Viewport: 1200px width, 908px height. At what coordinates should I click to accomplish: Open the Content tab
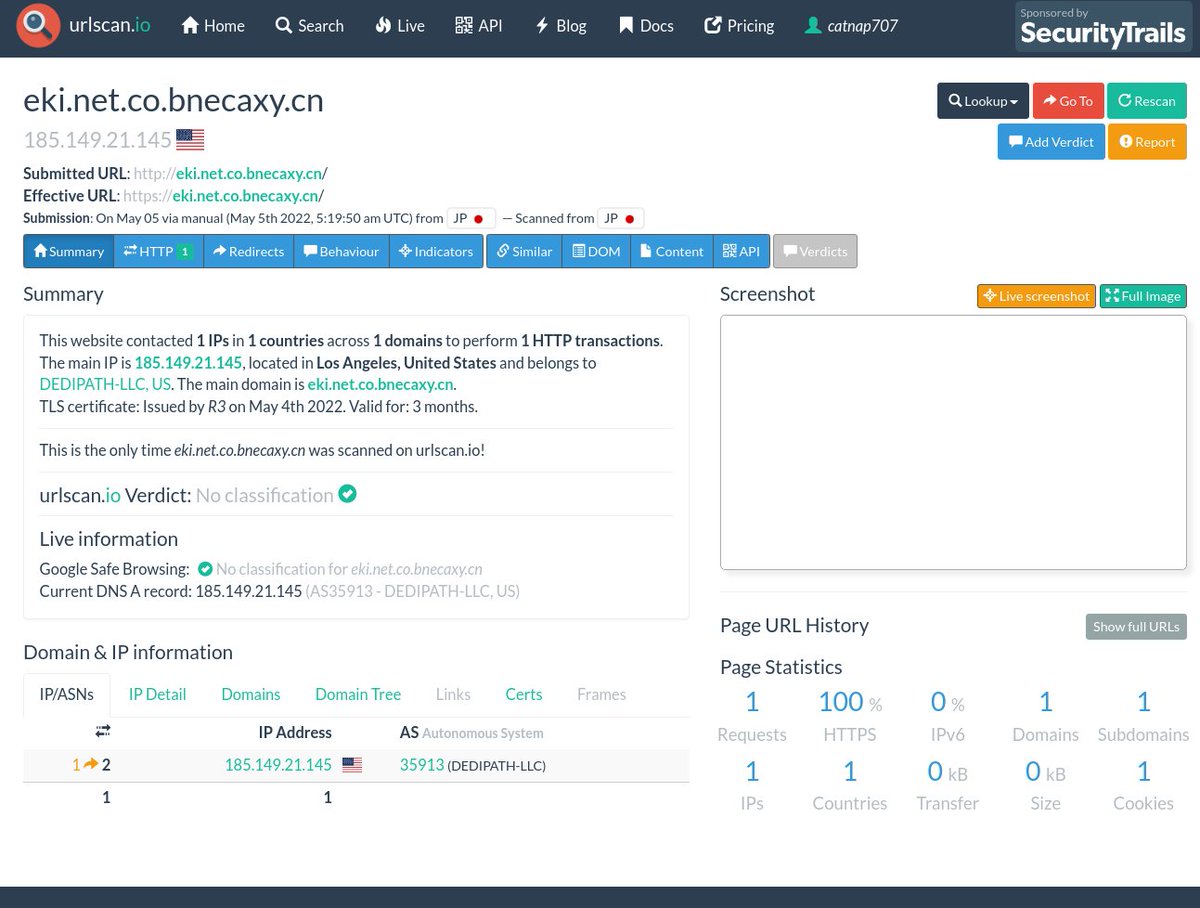671,251
